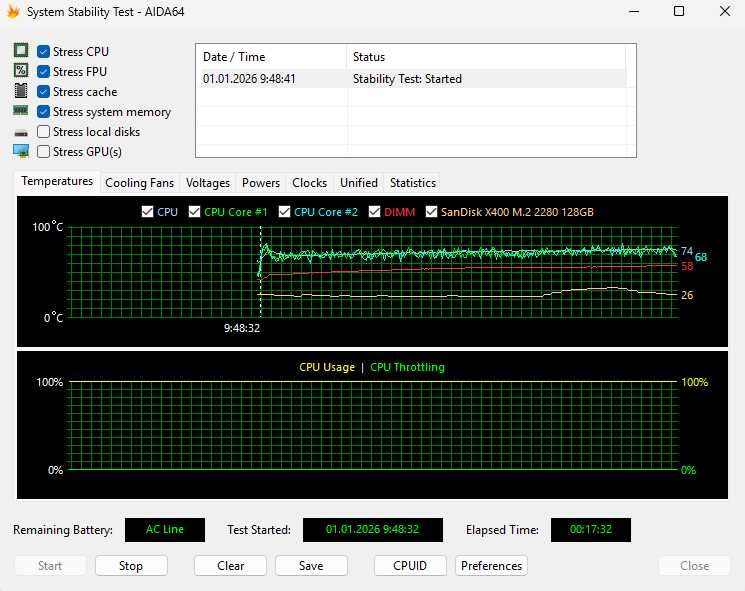745x591 pixels.
Task: Click the Test Started value 01.01.2026 9:48:32
Action: 373,530
